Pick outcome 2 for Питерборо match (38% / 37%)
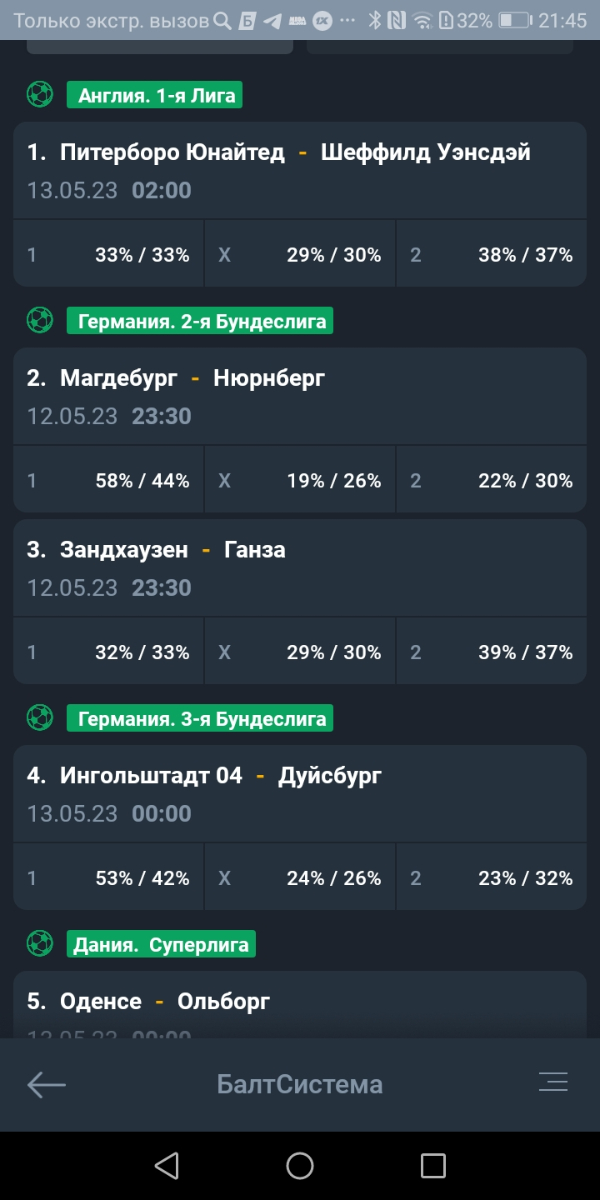600x1200 pixels. pos(491,255)
